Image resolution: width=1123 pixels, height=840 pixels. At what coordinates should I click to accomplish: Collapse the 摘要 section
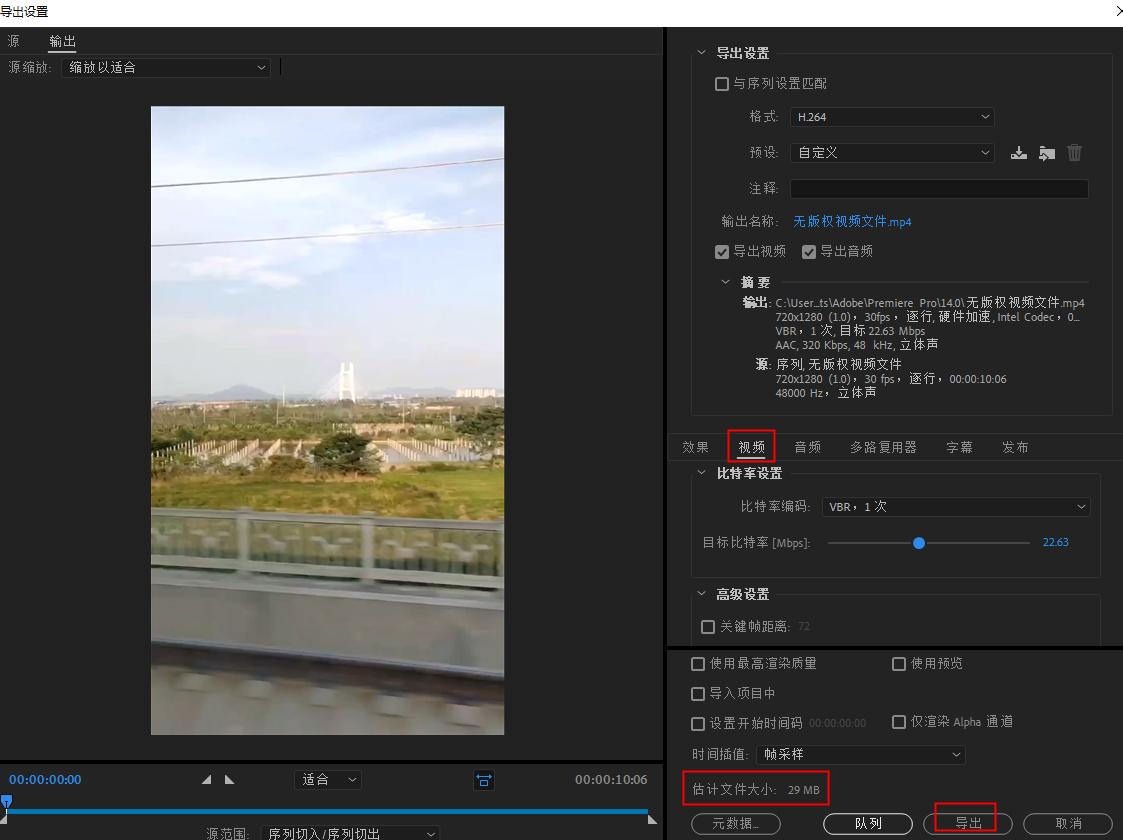(x=726, y=282)
